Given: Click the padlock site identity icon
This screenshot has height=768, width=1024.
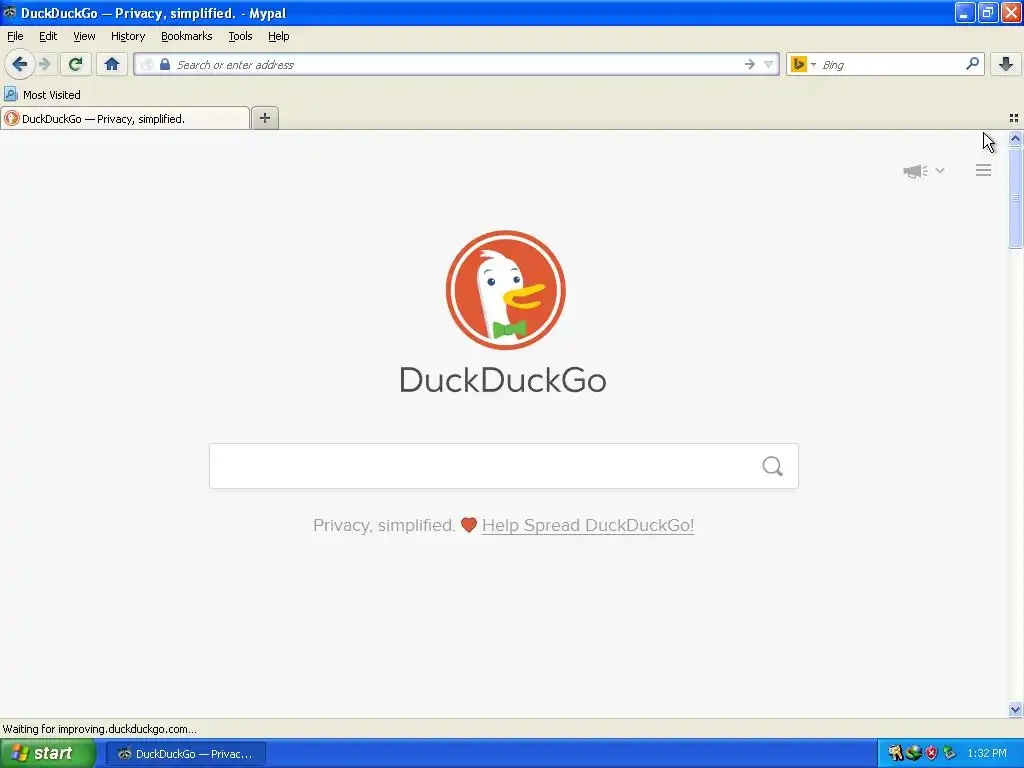Looking at the screenshot, I should point(165,64).
